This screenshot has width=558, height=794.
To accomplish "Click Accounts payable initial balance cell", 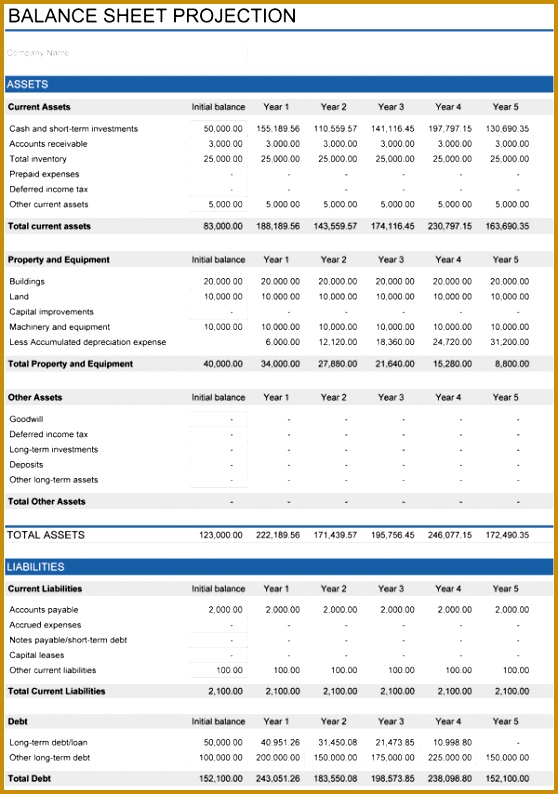I will [219, 610].
